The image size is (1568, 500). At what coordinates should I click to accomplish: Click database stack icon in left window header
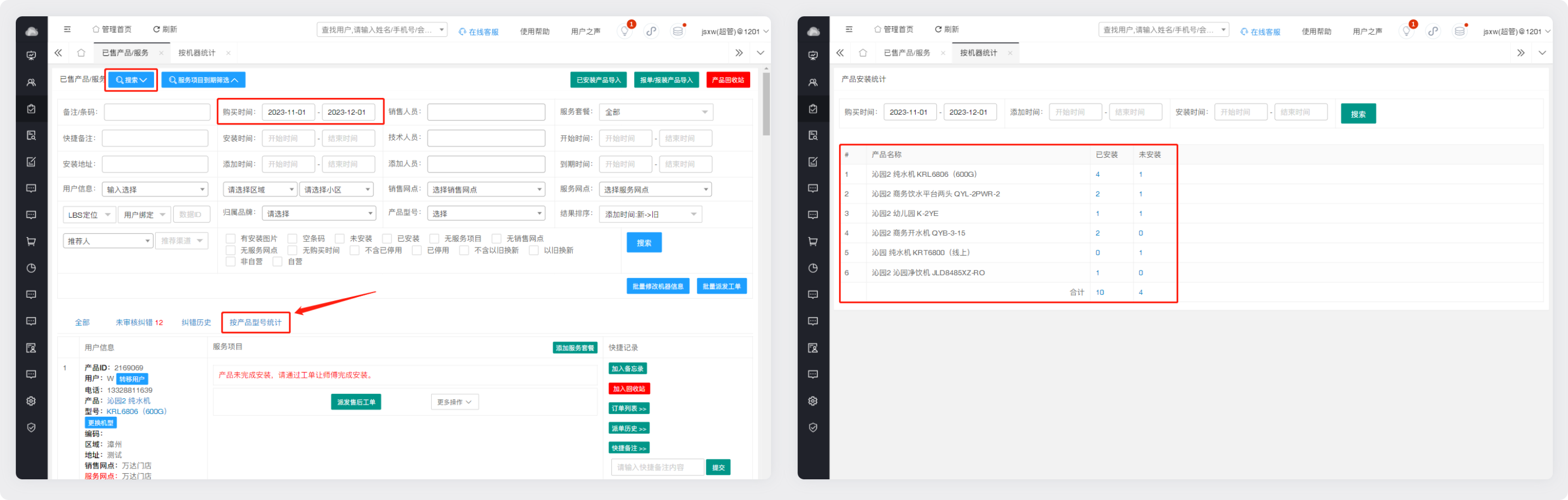(677, 30)
